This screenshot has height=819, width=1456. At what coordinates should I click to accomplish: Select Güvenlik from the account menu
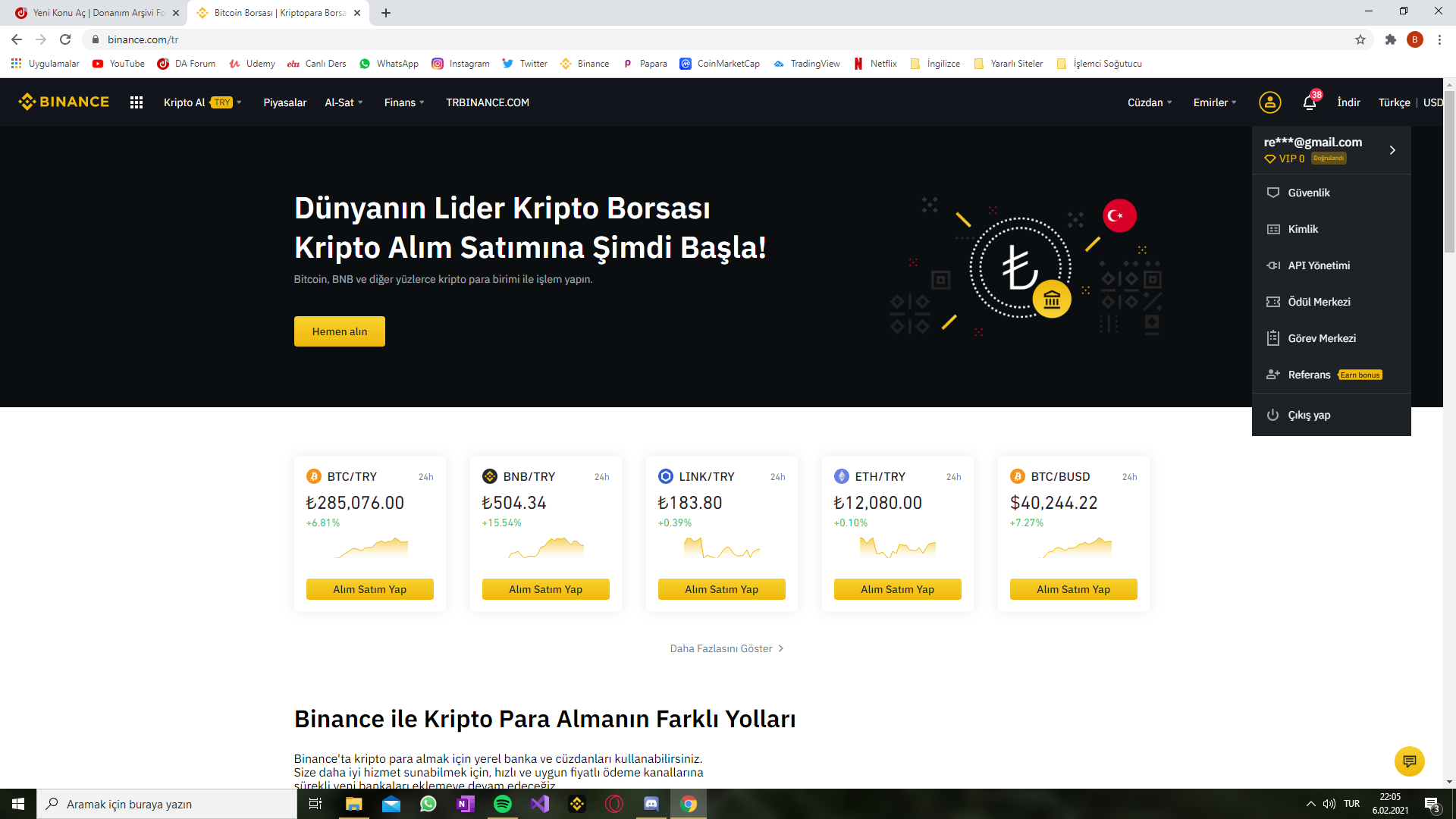click(1309, 193)
